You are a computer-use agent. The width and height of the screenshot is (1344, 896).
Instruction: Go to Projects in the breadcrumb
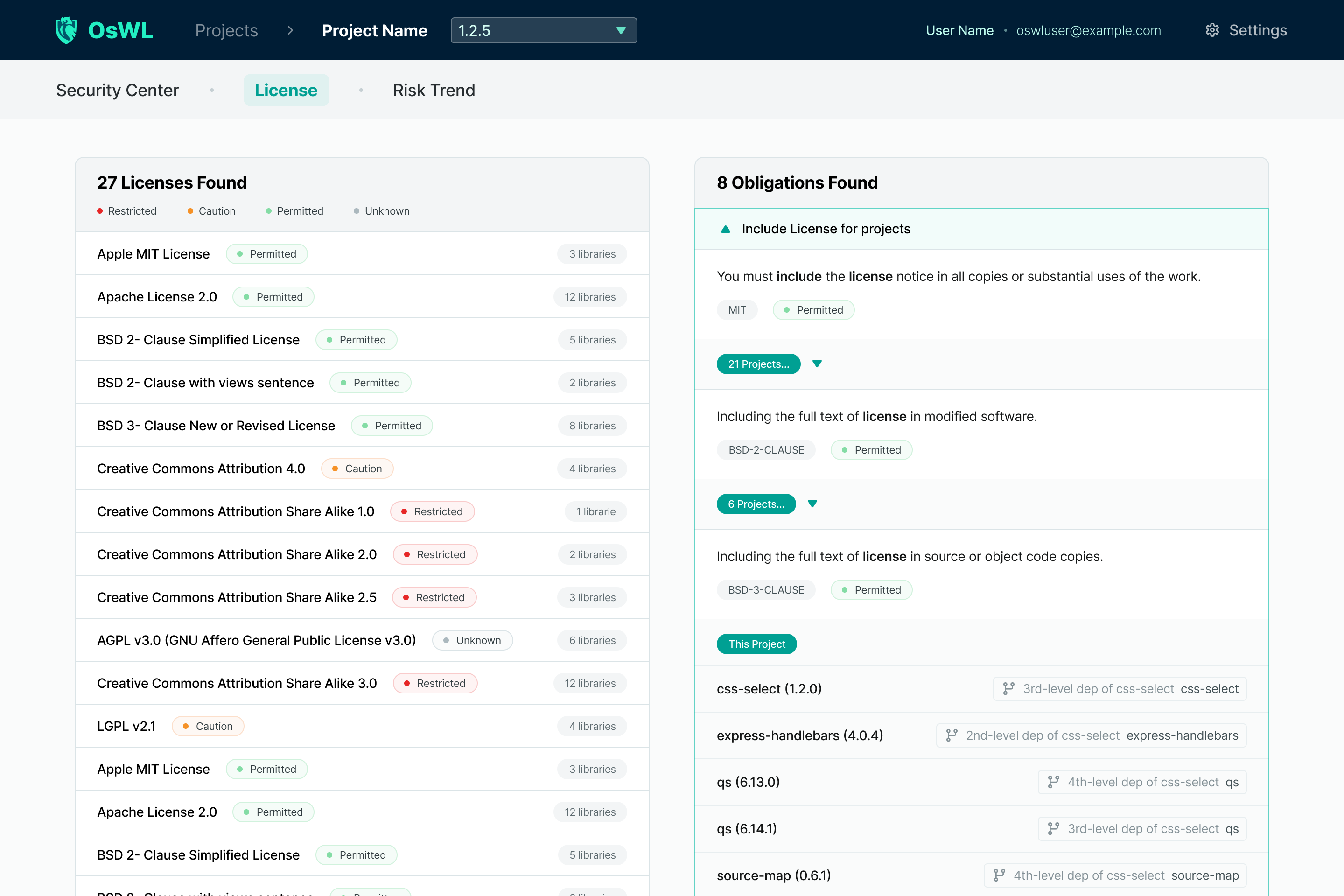click(226, 30)
